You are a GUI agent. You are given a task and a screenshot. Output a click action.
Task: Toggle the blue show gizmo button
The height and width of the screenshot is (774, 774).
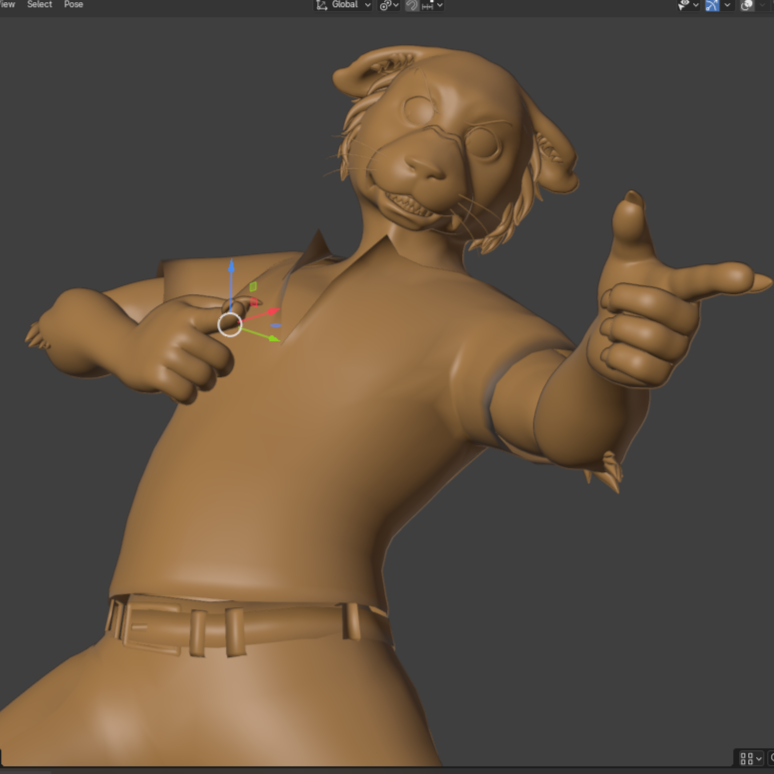click(x=712, y=5)
